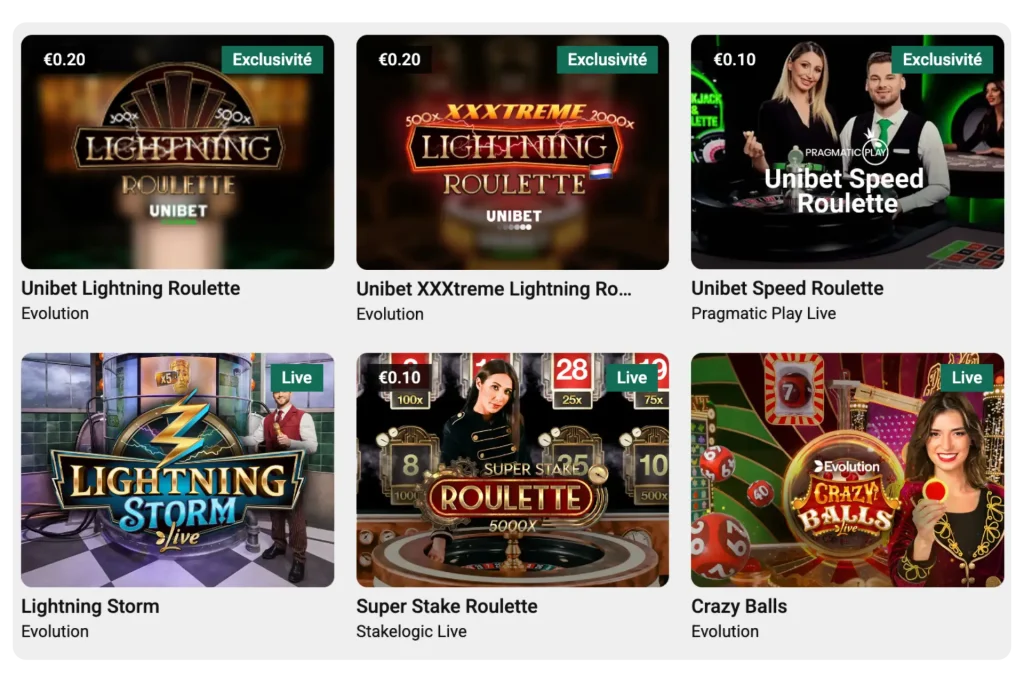Click Exclusivité badge on XXXtreme Lightning Roulette
This screenshot has width=1024, height=683.
pyautogui.click(x=607, y=59)
